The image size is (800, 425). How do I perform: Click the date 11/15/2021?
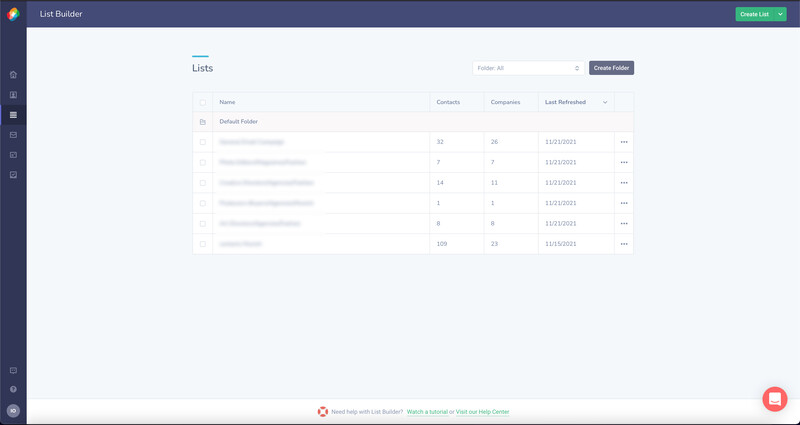point(560,244)
